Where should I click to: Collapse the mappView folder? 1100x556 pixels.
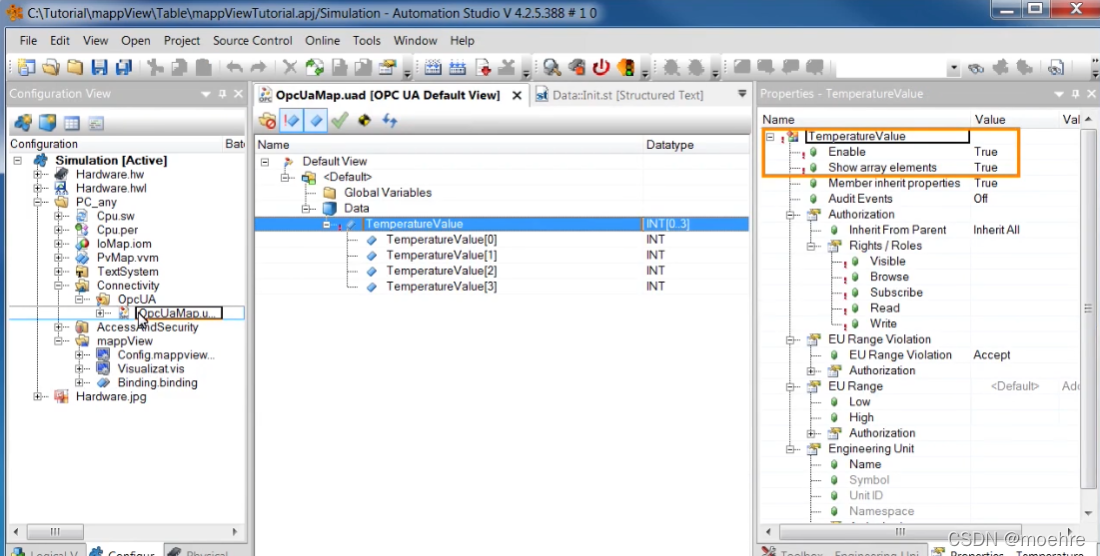pyautogui.click(x=58, y=341)
